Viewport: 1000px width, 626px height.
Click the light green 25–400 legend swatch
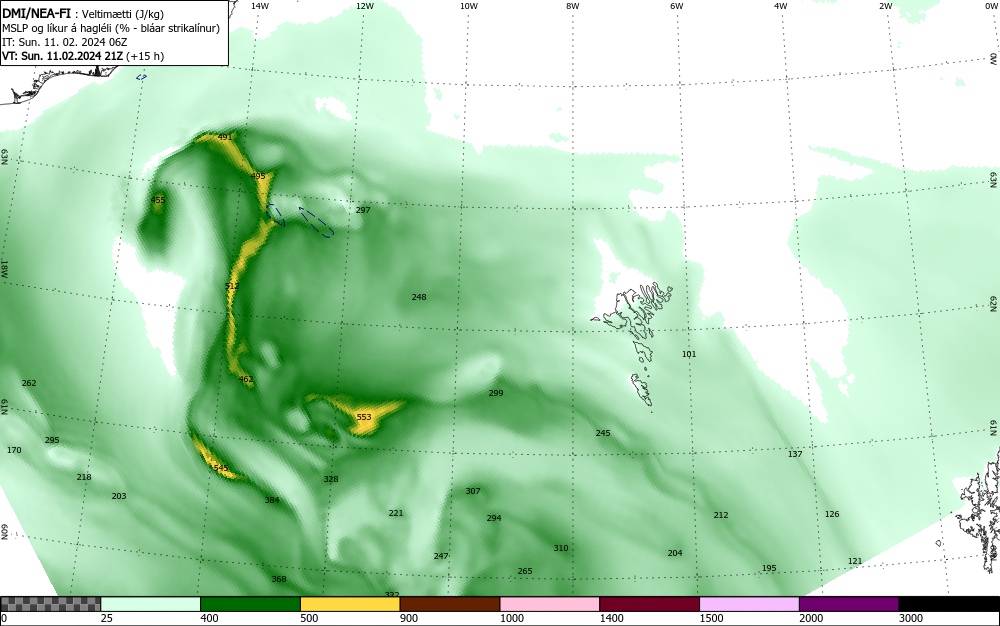click(x=151, y=604)
